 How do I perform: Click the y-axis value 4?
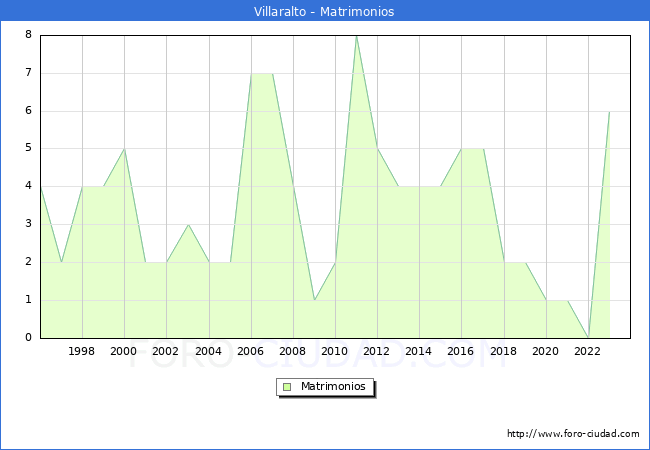click(29, 186)
